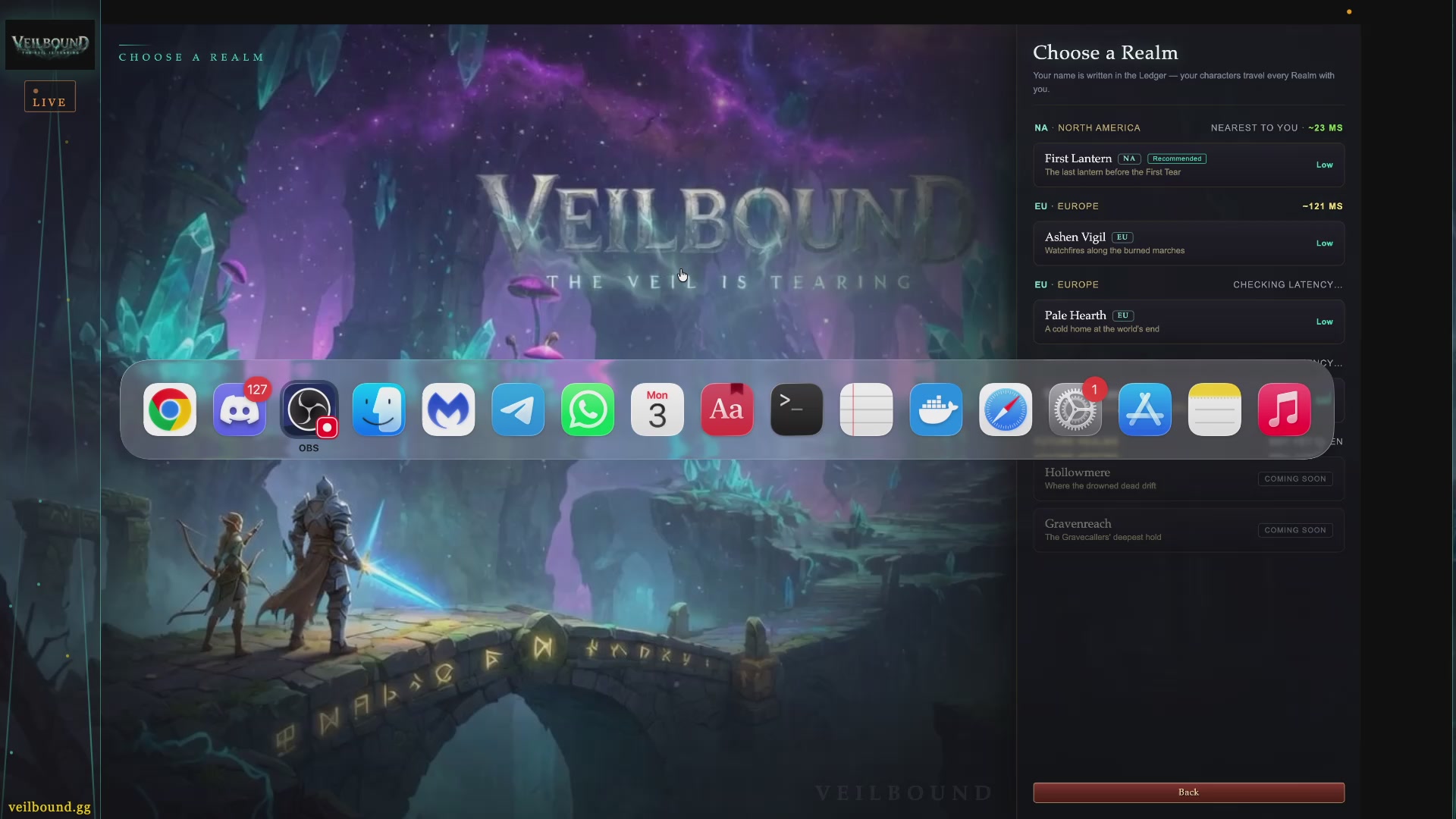Click the Recommended badge on First Lantern
This screenshot has width=1456, height=819.
point(1177,158)
